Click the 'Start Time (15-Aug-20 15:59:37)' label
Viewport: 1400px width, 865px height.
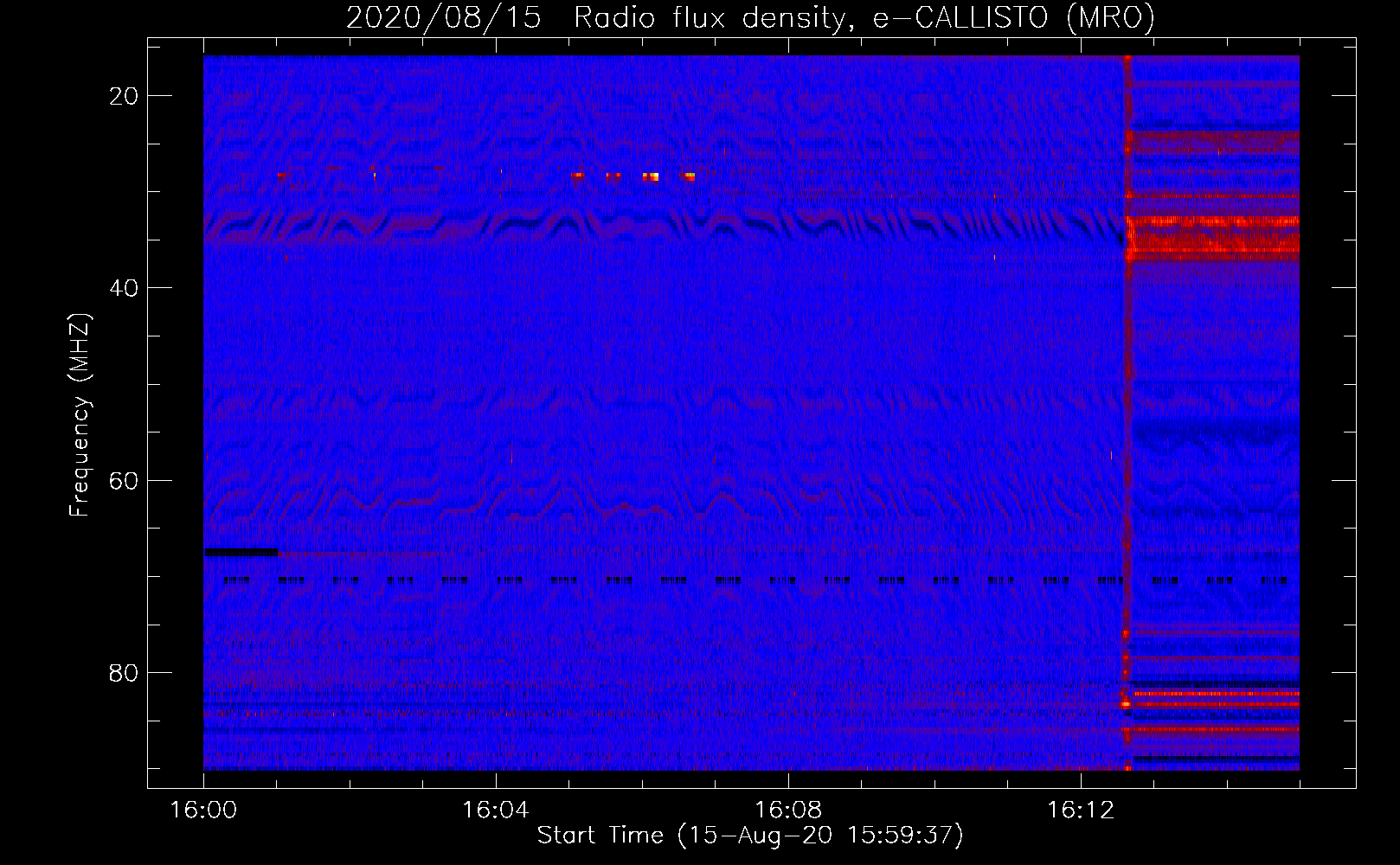tap(750, 836)
